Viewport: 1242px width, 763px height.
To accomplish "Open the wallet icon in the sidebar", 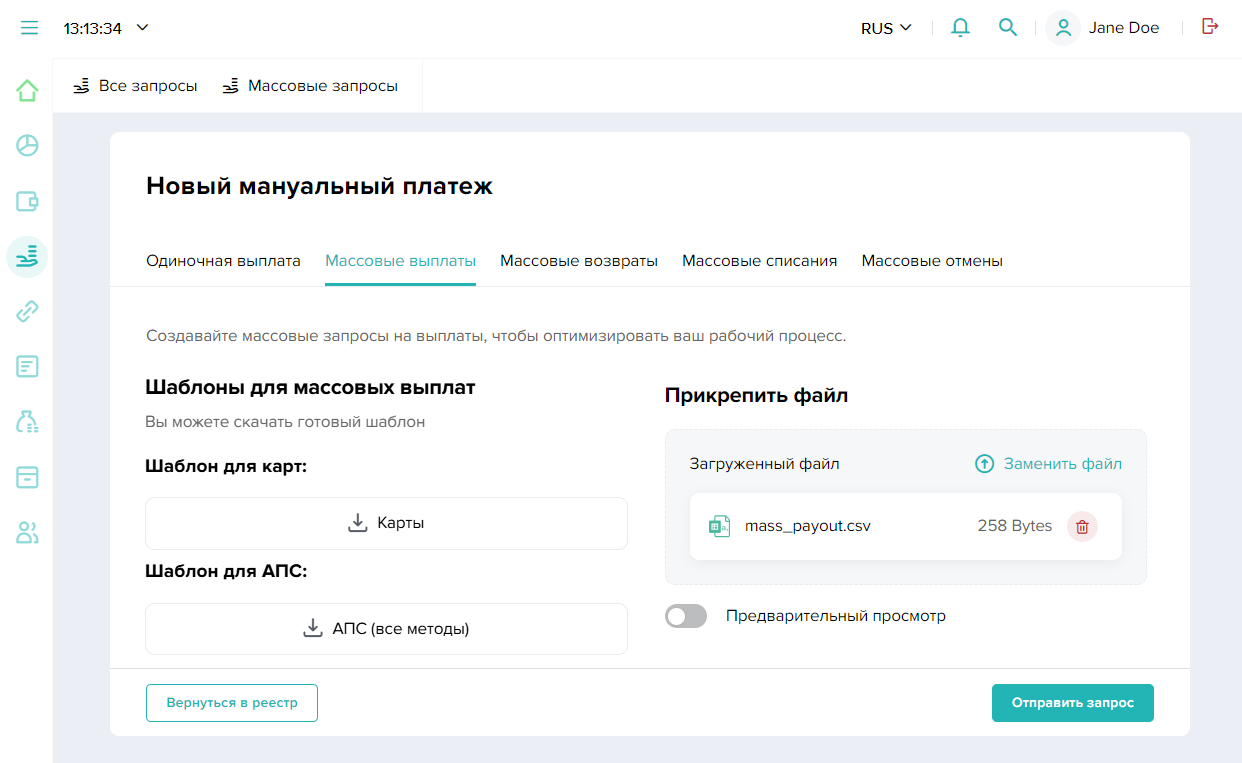I will click(x=27, y=202).
